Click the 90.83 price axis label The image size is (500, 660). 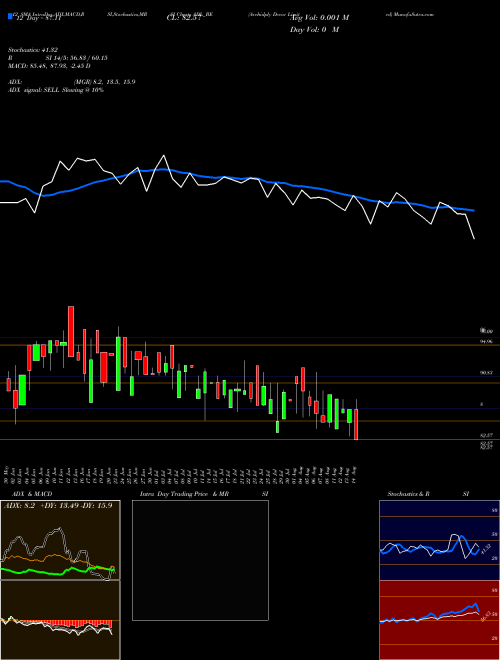point(486,373)
